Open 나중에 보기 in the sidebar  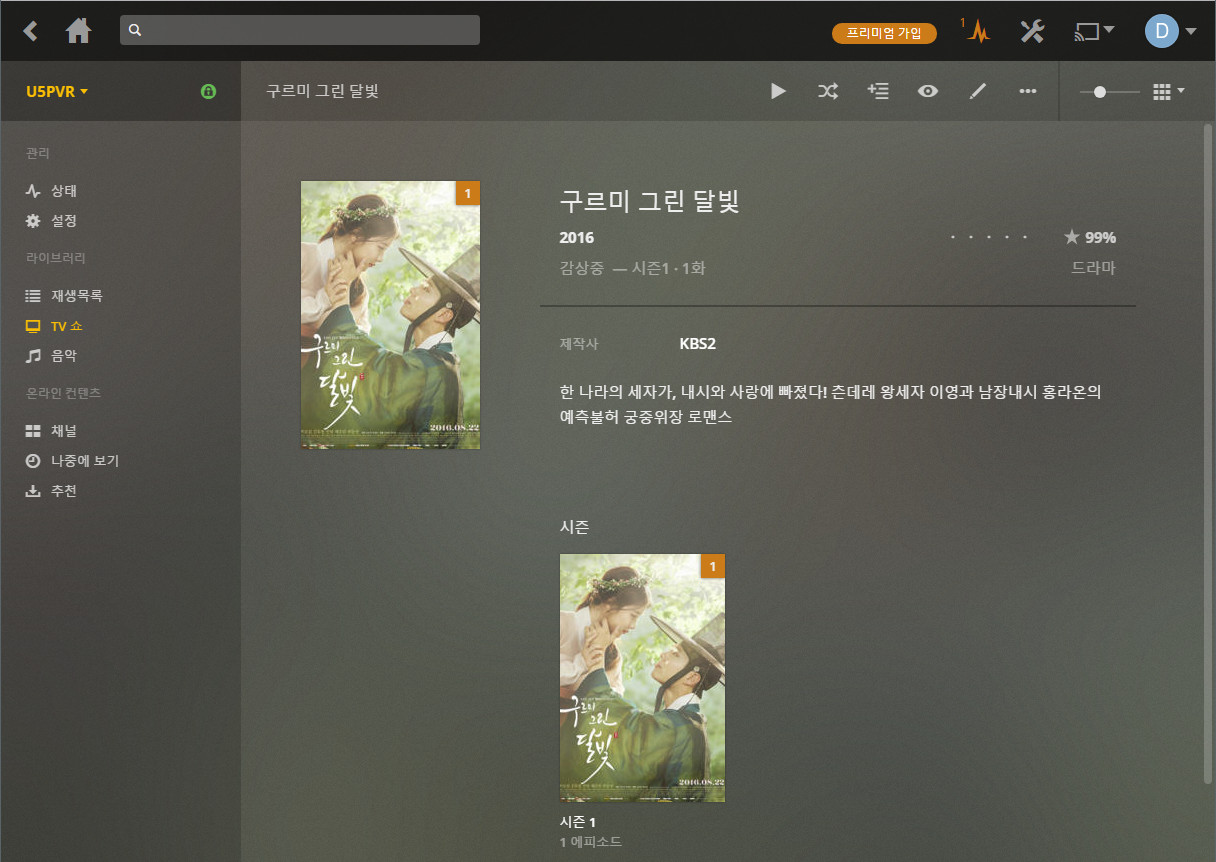click(72, 461)
